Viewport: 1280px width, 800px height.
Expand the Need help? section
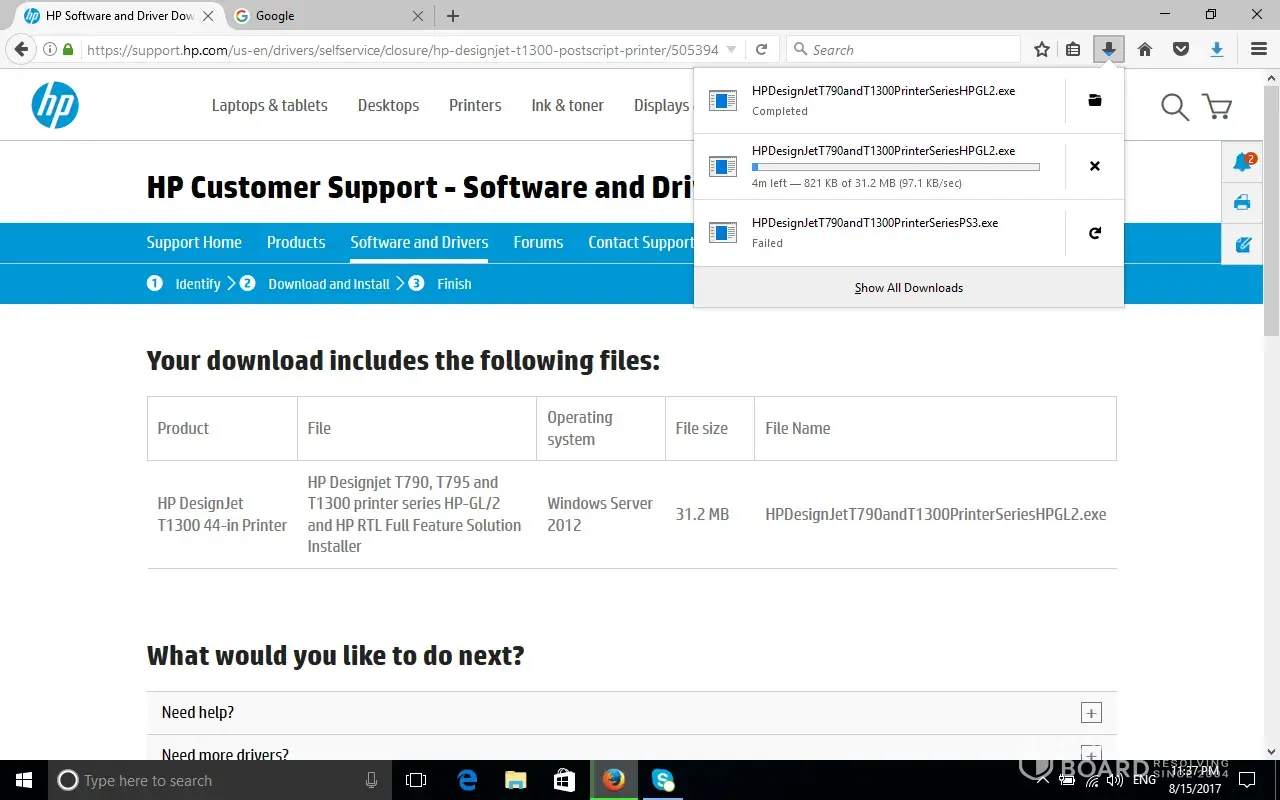[x=1091, y=713]
